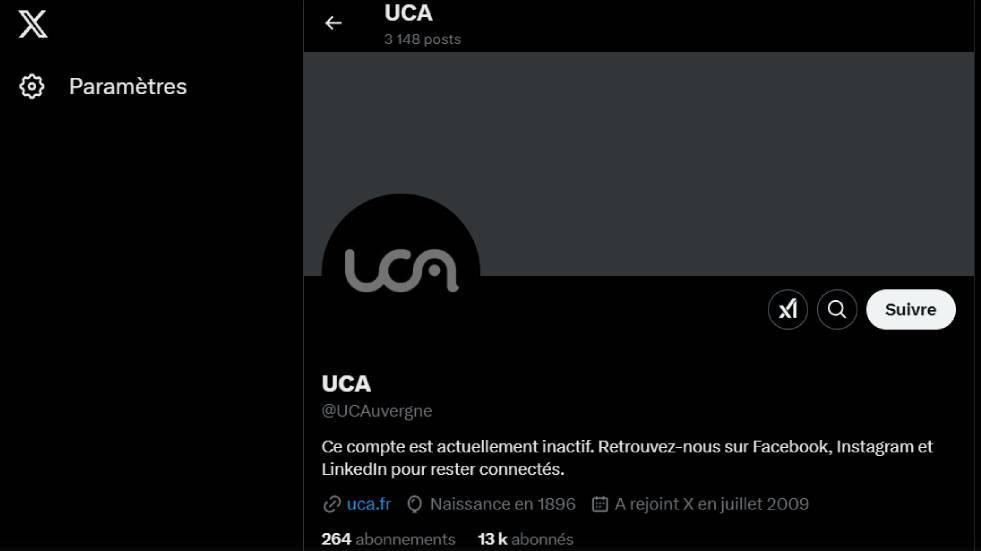The width and height of the screenshot is (981, 551).
Task: Open the profile search magnifier icon
Action: pos(836,309)
